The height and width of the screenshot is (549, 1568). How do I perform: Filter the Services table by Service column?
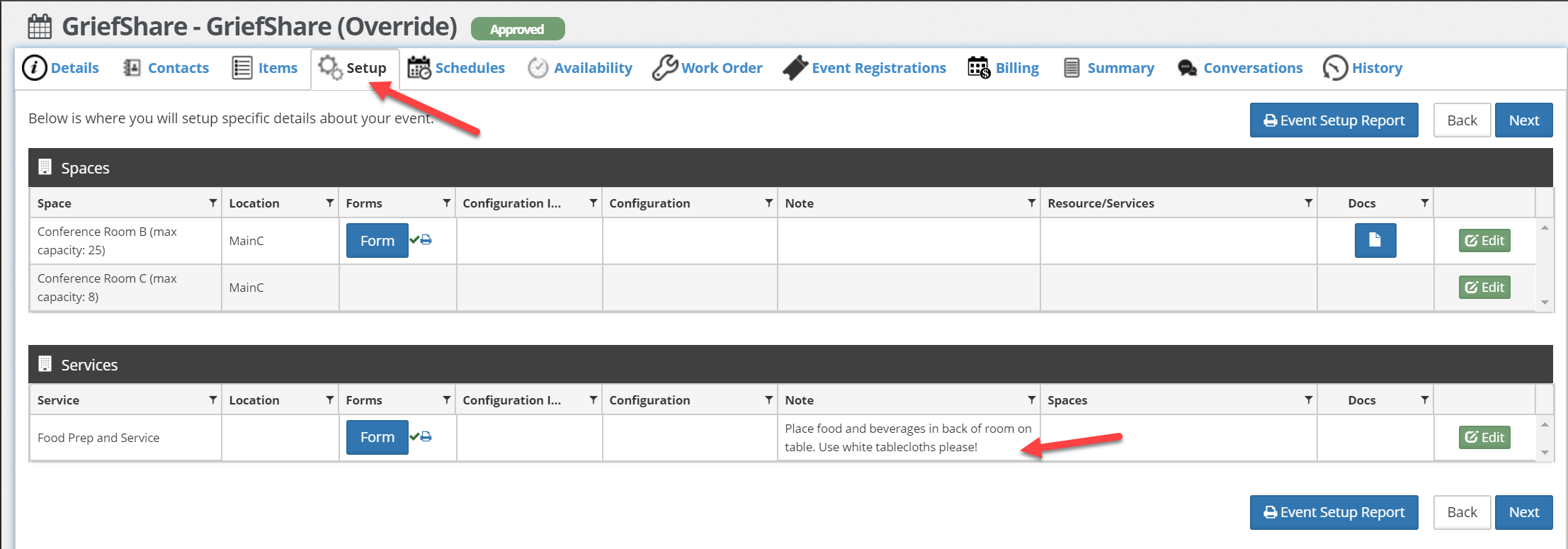pyautogui.click(x=212, y=400)
